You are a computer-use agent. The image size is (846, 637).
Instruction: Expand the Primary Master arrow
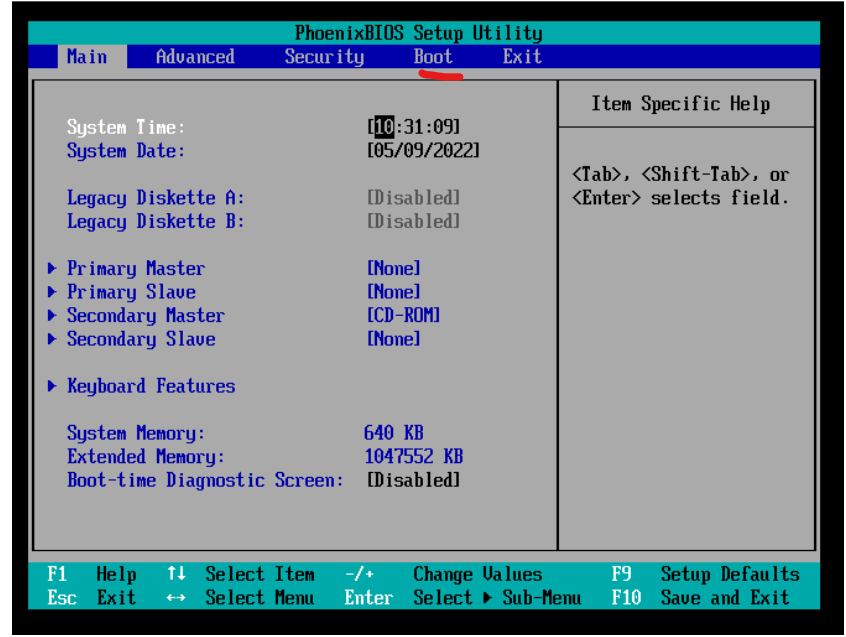(52, 268)
